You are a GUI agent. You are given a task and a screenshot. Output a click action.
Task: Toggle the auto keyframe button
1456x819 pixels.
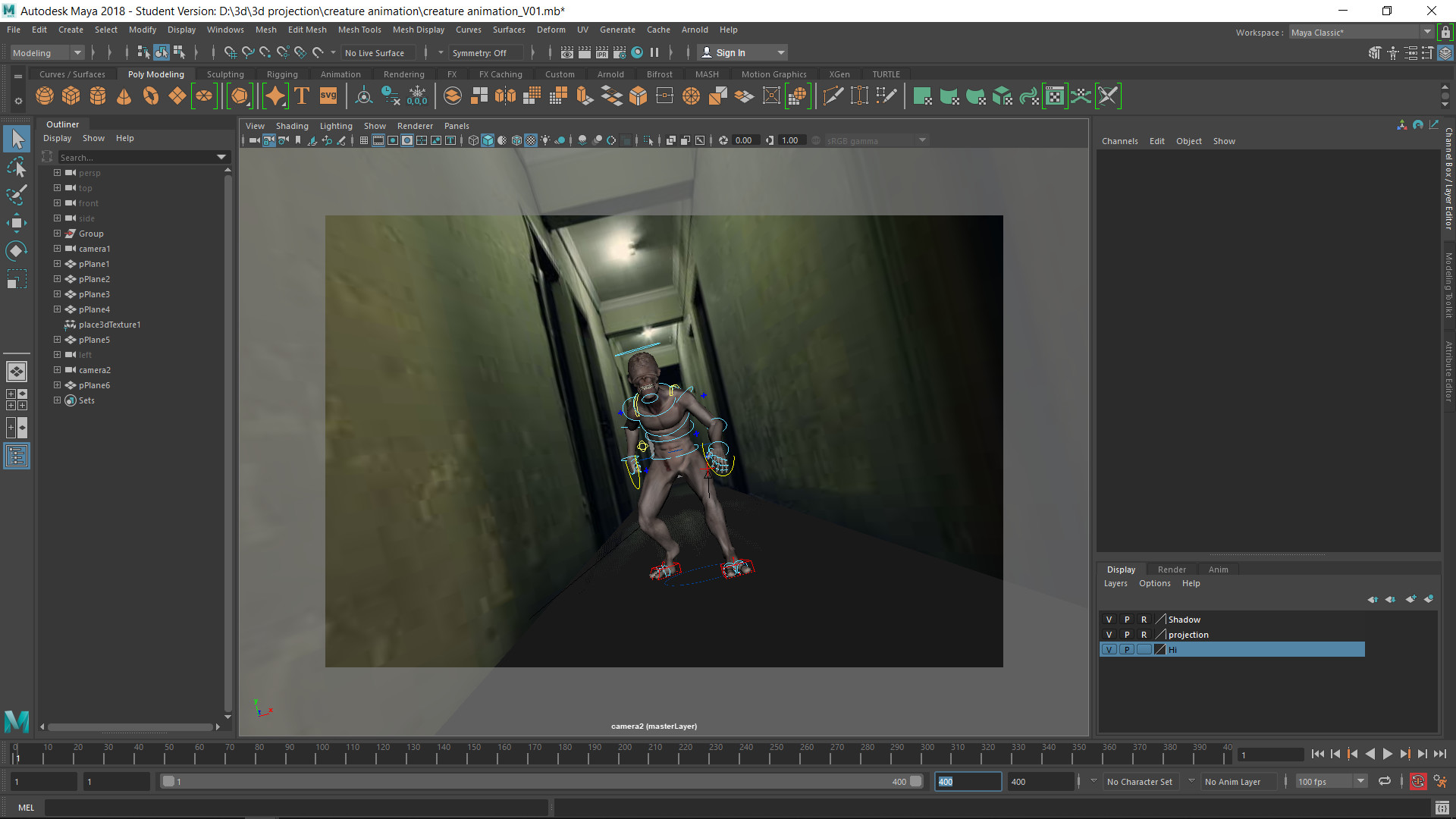click(x=1417, y=782)
